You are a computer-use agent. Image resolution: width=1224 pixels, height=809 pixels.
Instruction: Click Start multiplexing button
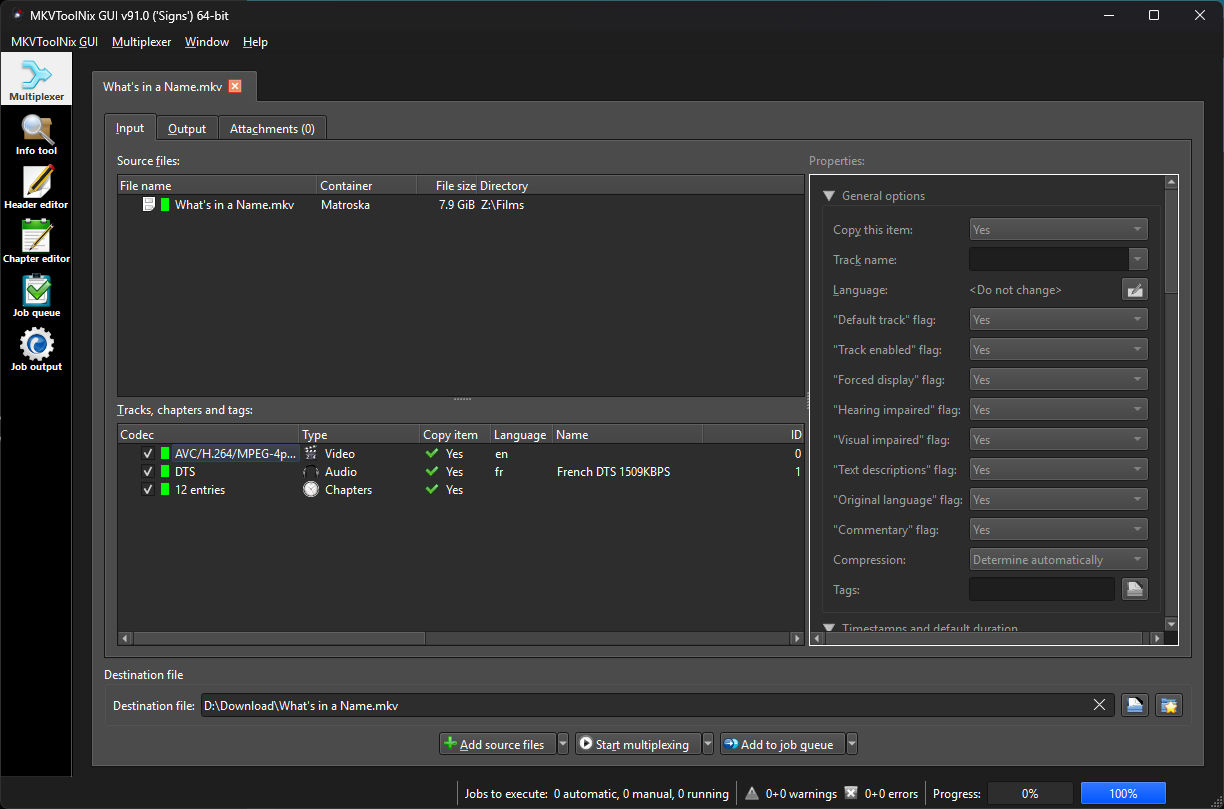(x=637, y=744)
